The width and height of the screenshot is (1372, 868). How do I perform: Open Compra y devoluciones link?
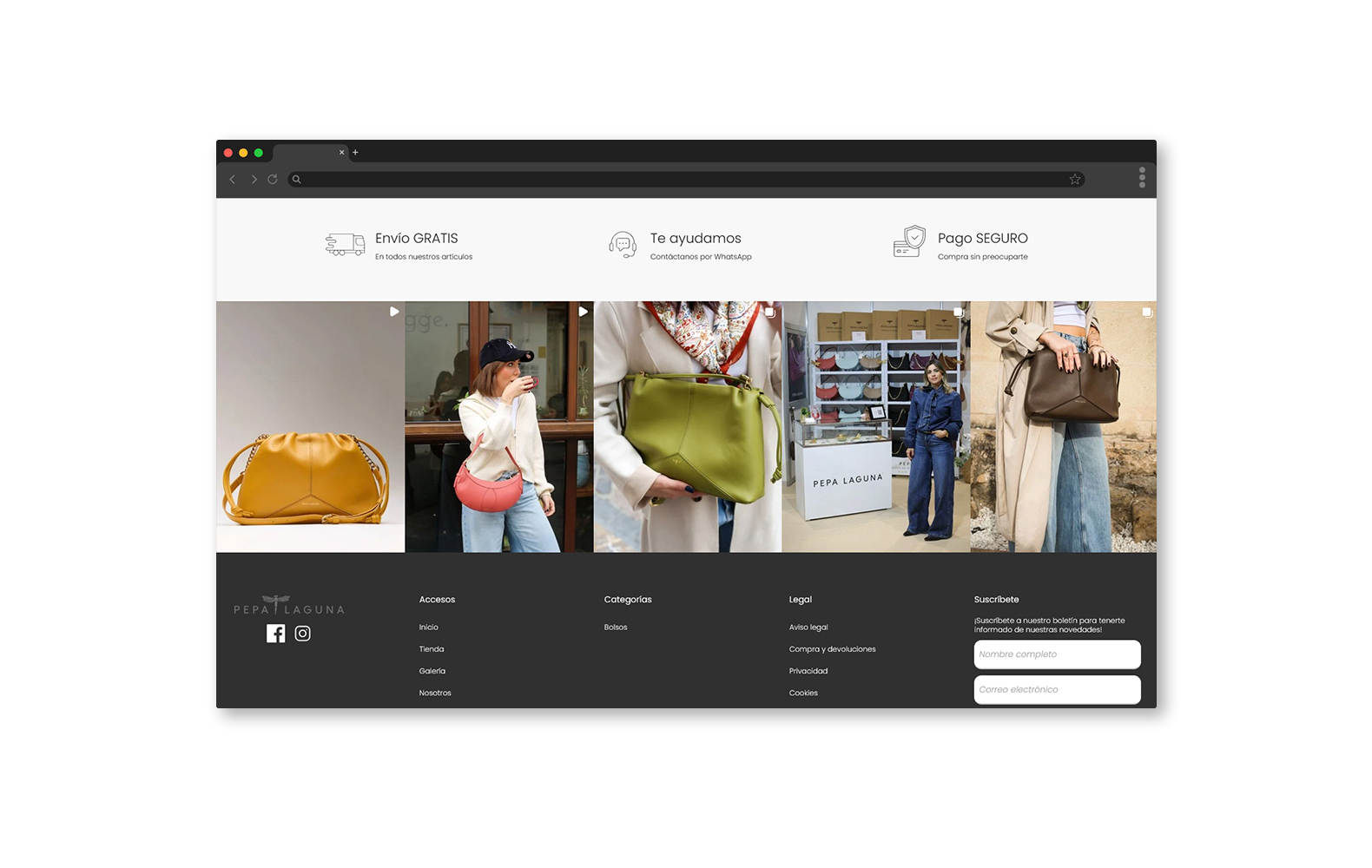coord(832,649)
